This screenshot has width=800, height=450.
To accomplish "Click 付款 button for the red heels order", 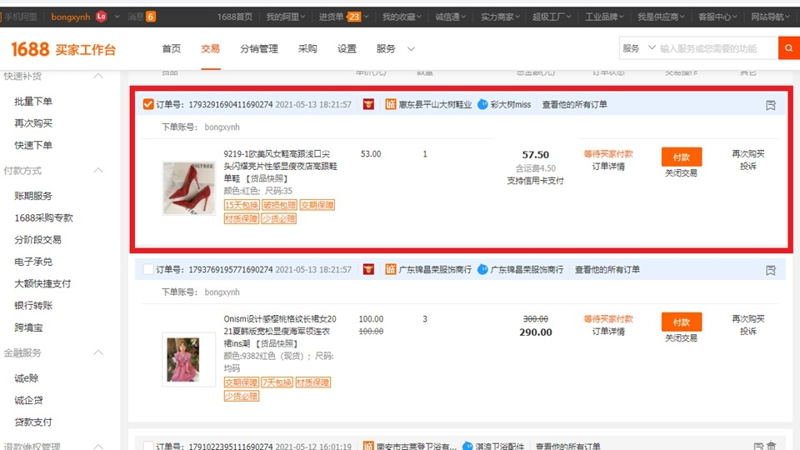I will (x=681, y=156).
